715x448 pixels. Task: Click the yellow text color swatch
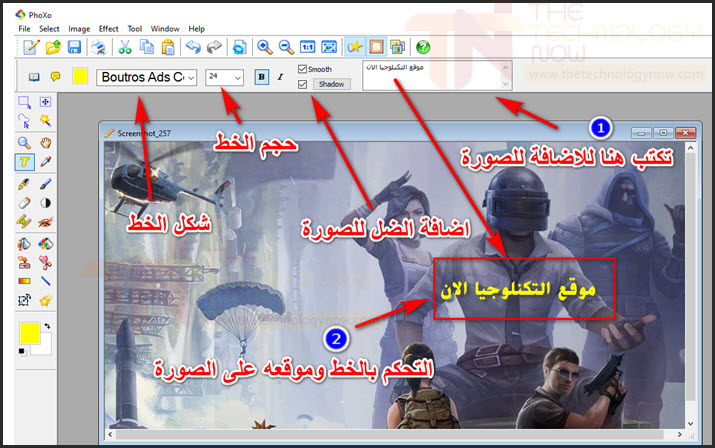pos(80,76)
